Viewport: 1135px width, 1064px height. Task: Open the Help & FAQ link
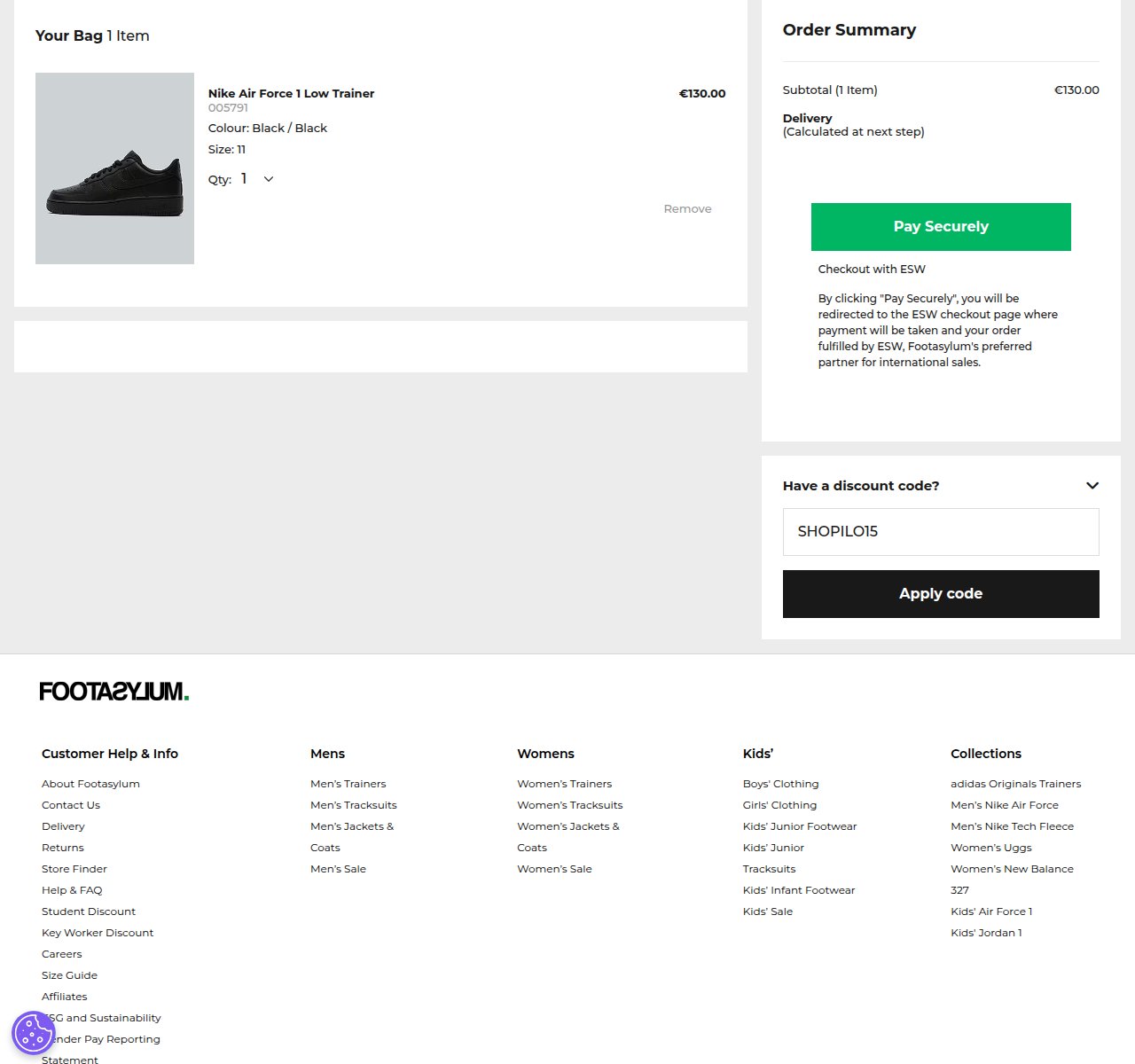tap(72, 890)
